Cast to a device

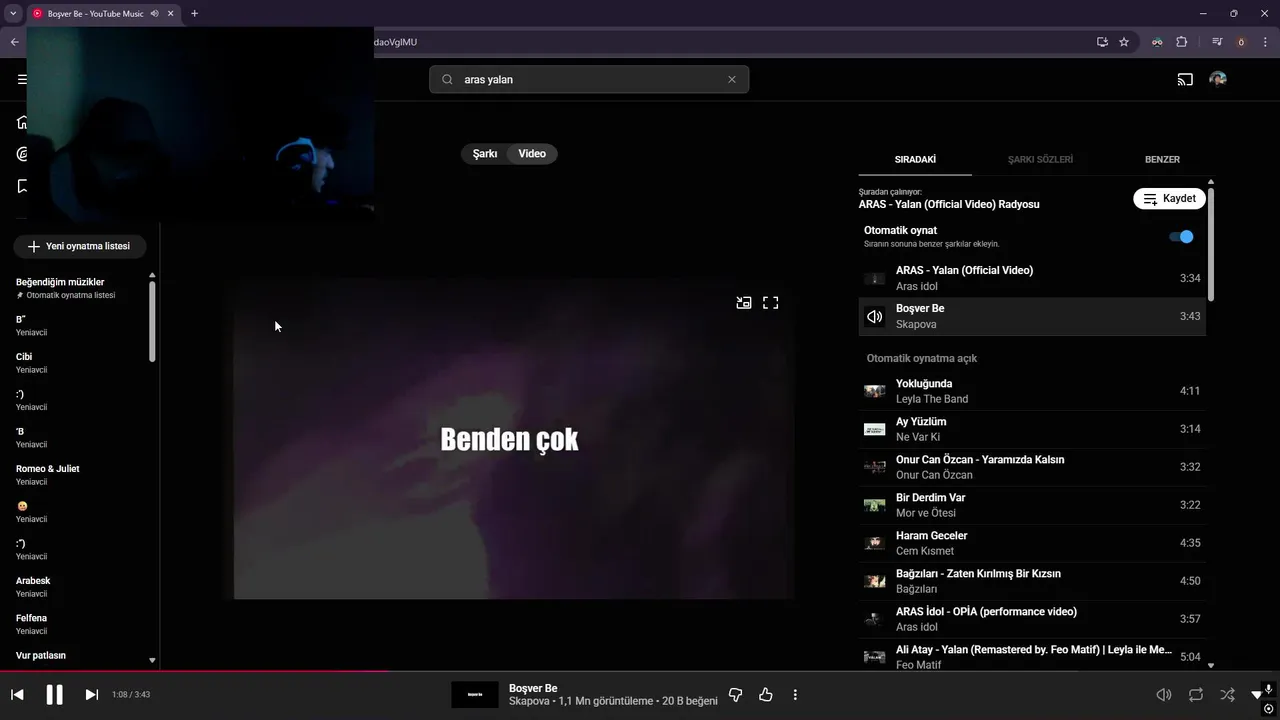1185,79
